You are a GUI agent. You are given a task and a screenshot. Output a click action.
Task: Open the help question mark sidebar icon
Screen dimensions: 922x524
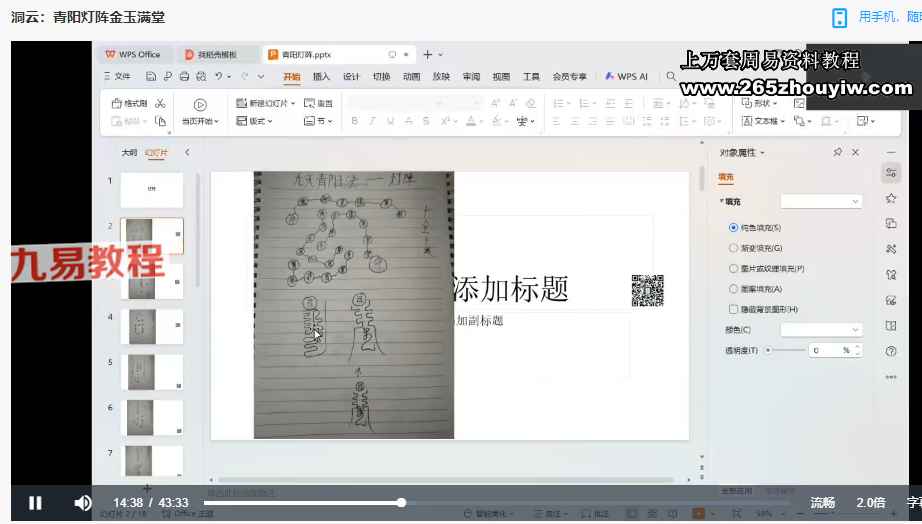(890, 351)
